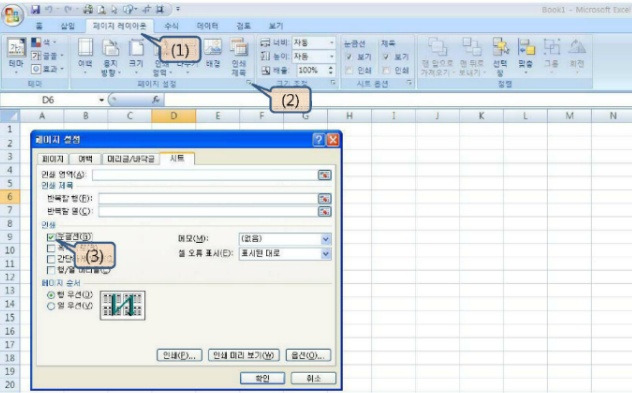The width and height of the screenshot is (632, 393).
Task: Click the 옵션(O)... button
Action: tap(308, 355)
